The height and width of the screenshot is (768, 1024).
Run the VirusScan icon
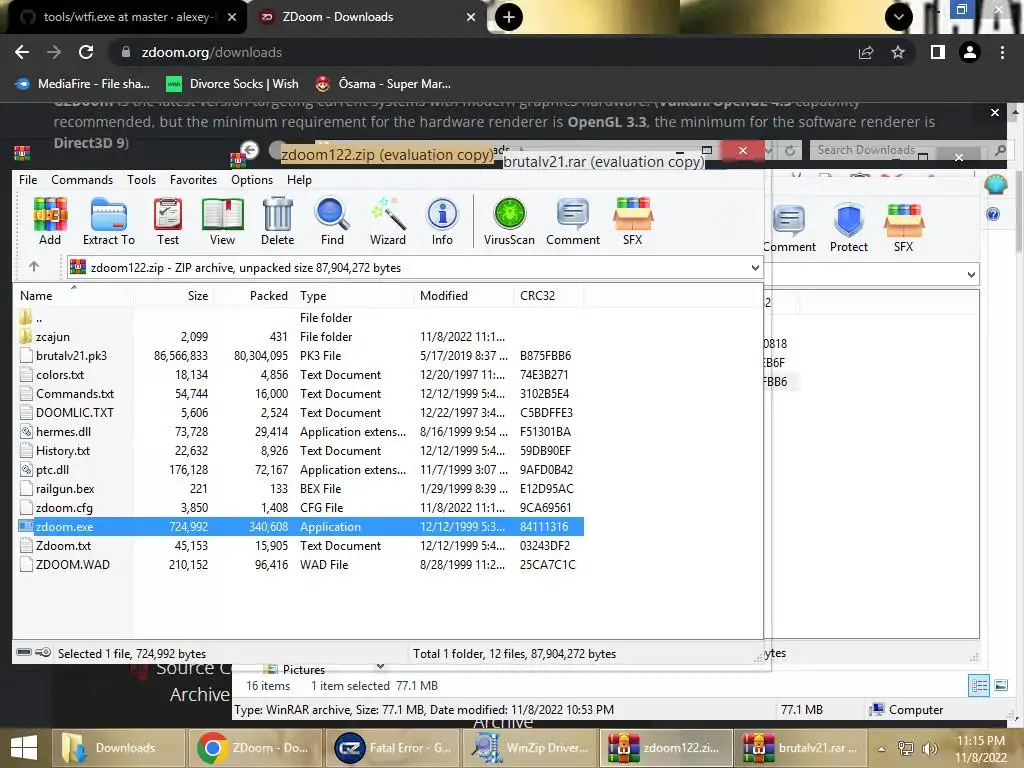tap(509, 221)
